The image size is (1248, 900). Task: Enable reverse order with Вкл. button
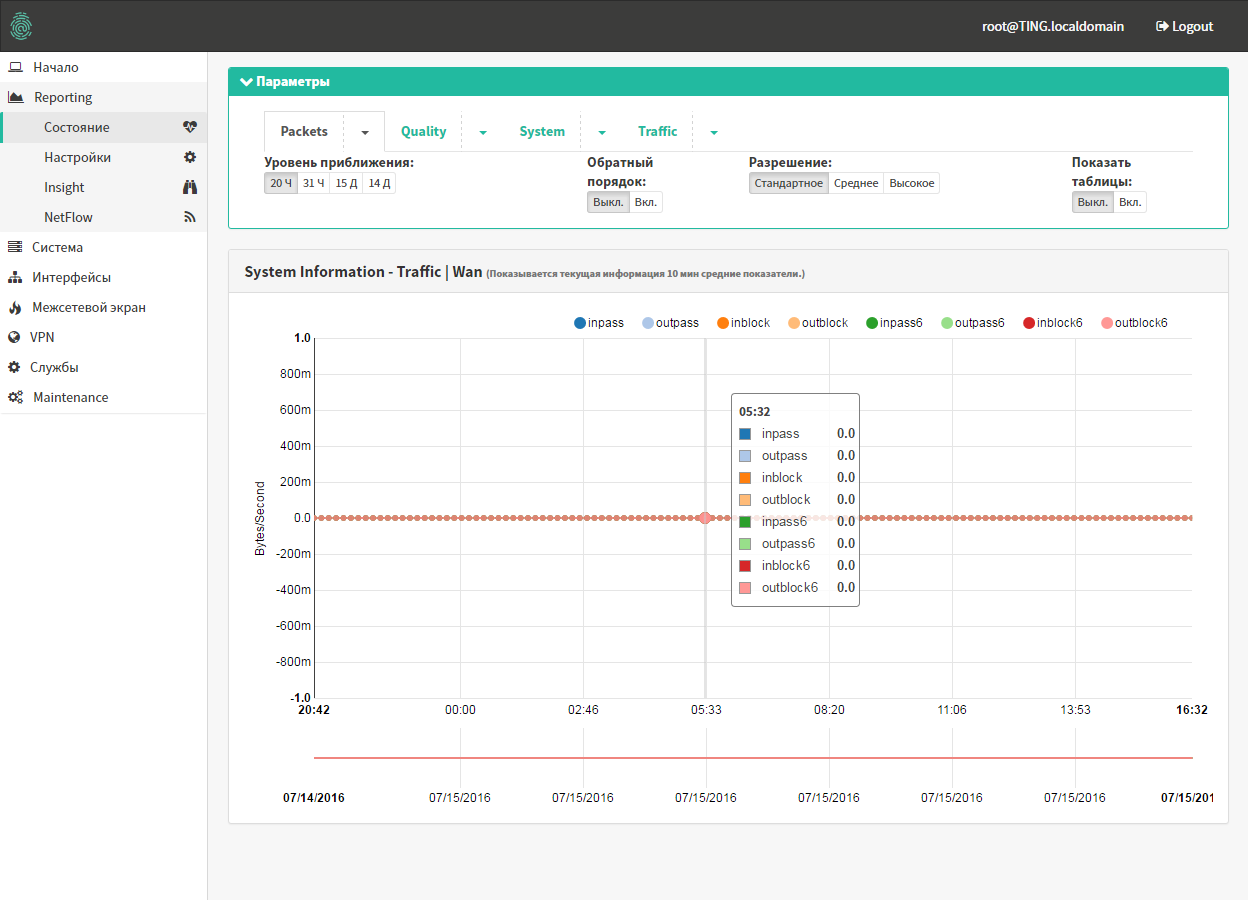click(x=646, y=202)
